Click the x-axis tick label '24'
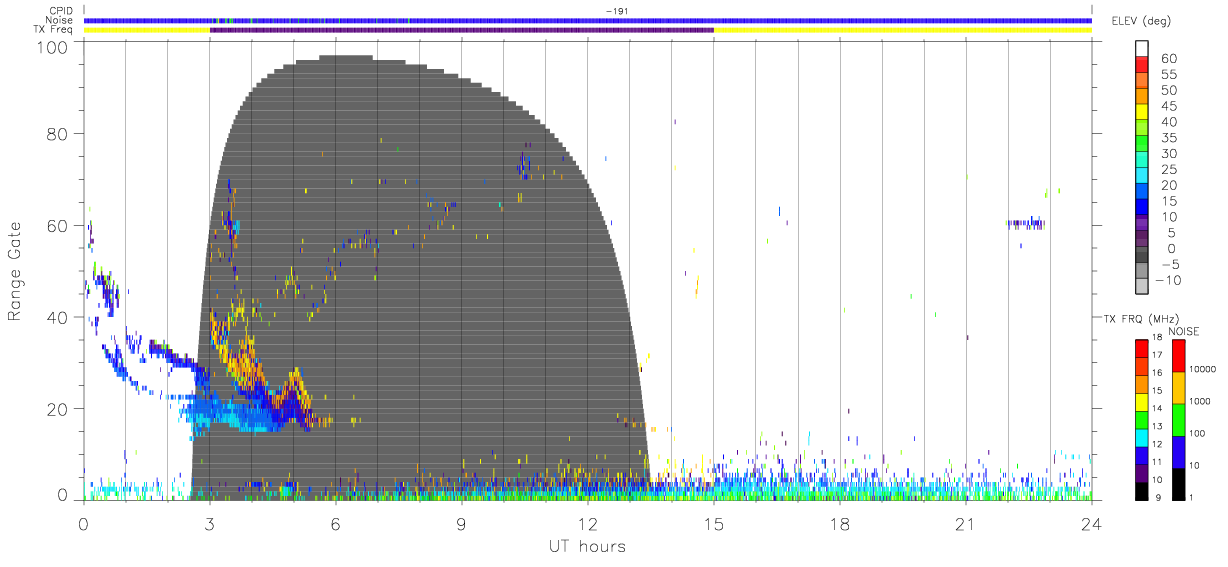 1091,524
